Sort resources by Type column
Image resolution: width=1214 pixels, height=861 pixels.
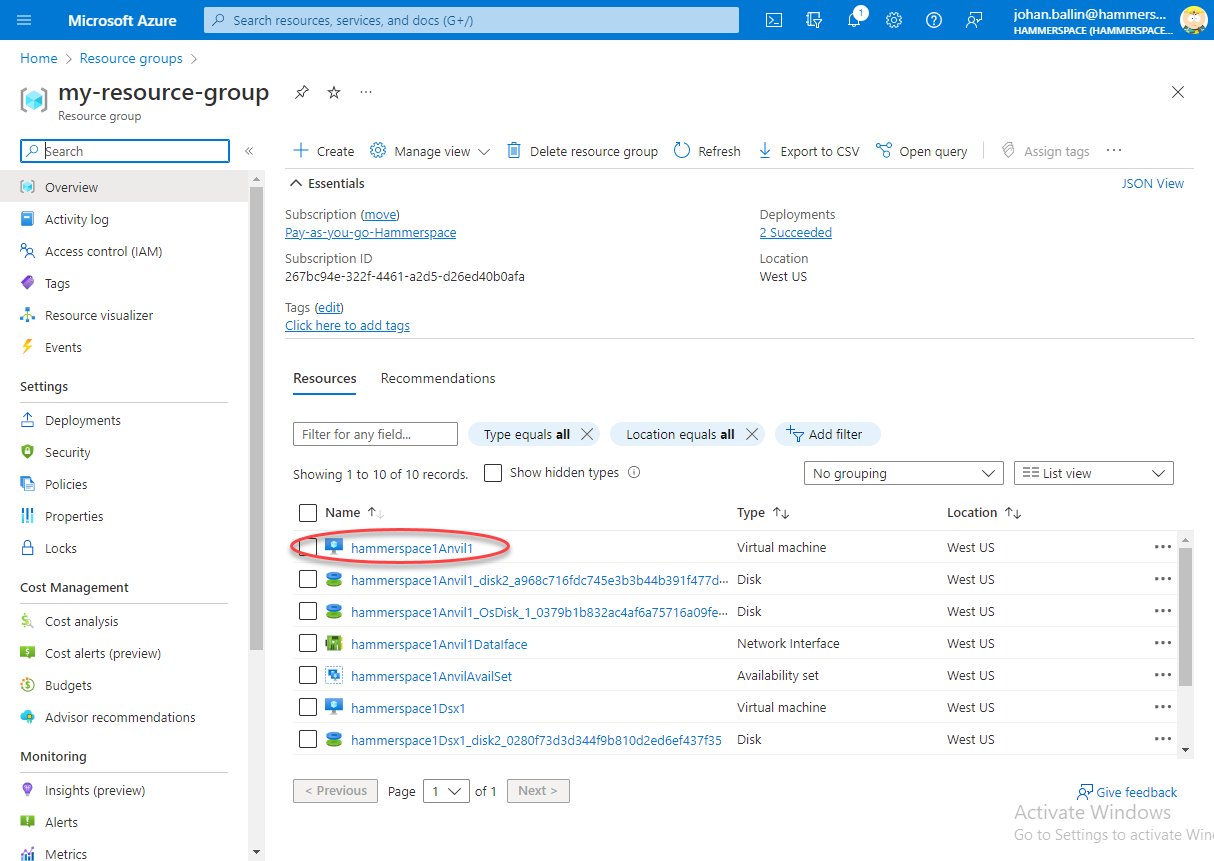point(763,513)
